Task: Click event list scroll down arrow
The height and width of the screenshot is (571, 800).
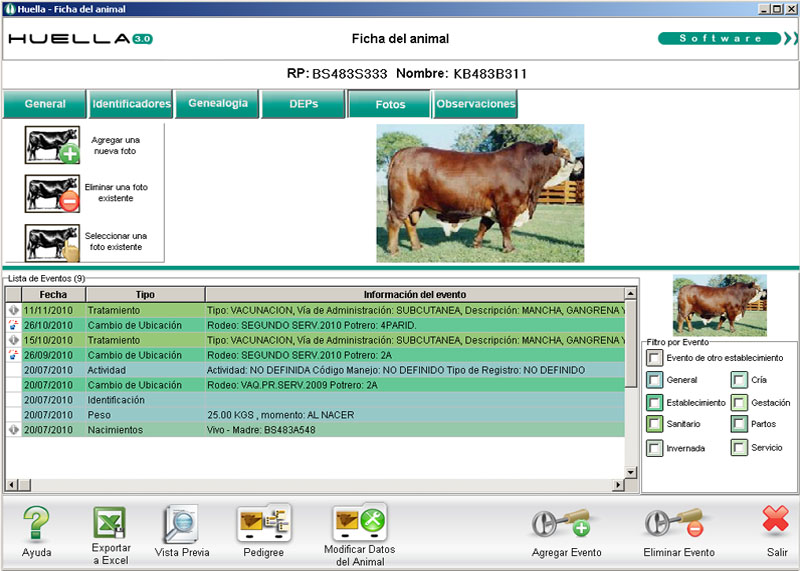Action: pyautogui.click(x=631, y=472)
